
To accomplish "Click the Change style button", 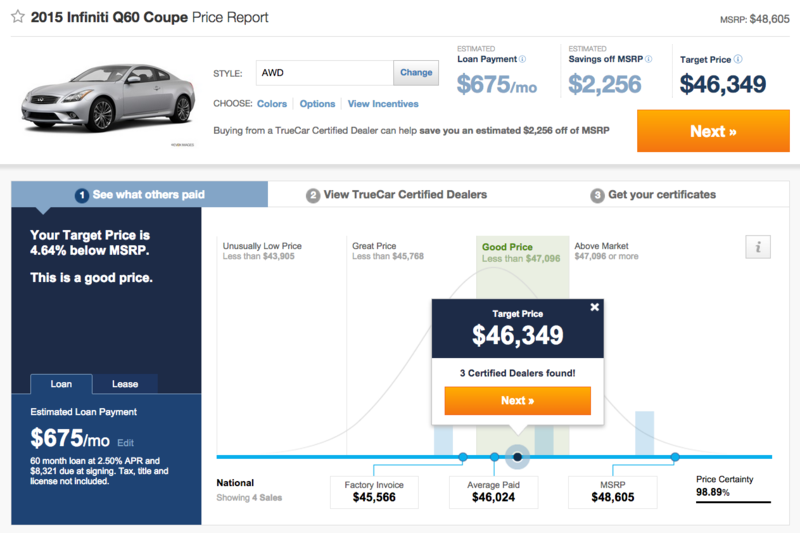I will coord(416,72).
